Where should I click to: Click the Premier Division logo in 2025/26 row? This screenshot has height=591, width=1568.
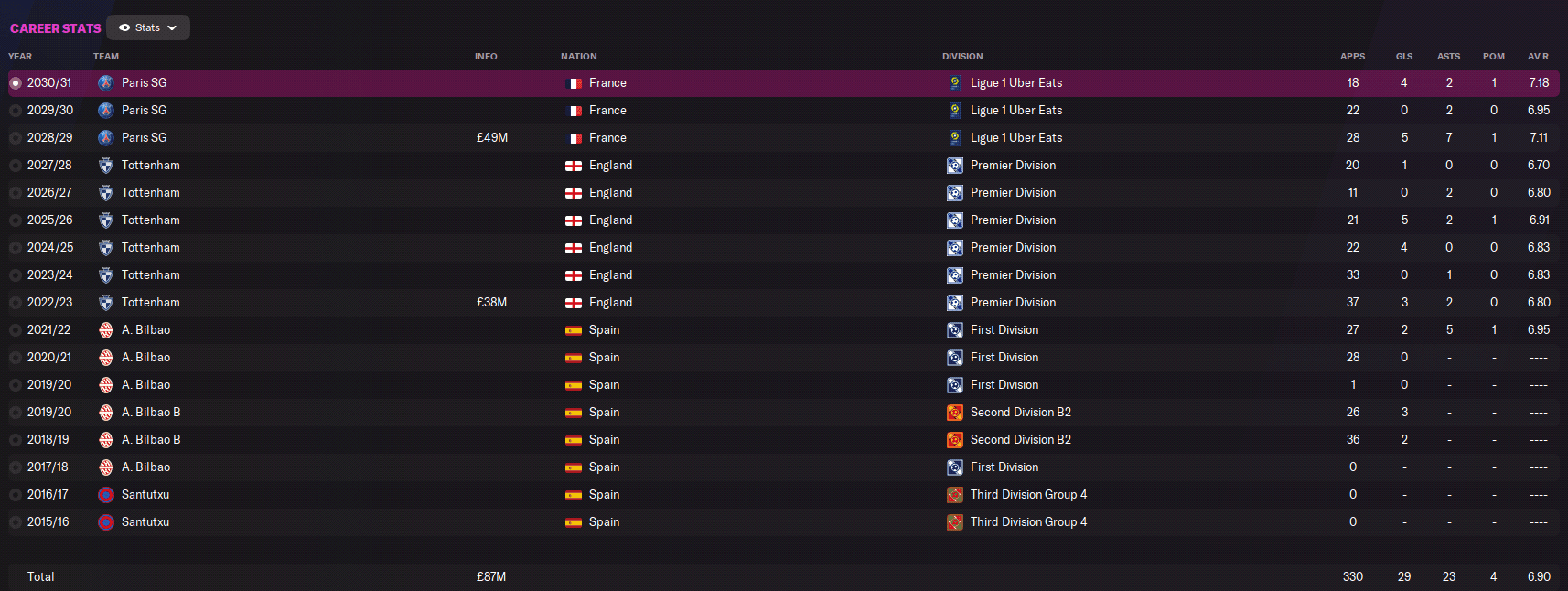(x=955, y=220)
